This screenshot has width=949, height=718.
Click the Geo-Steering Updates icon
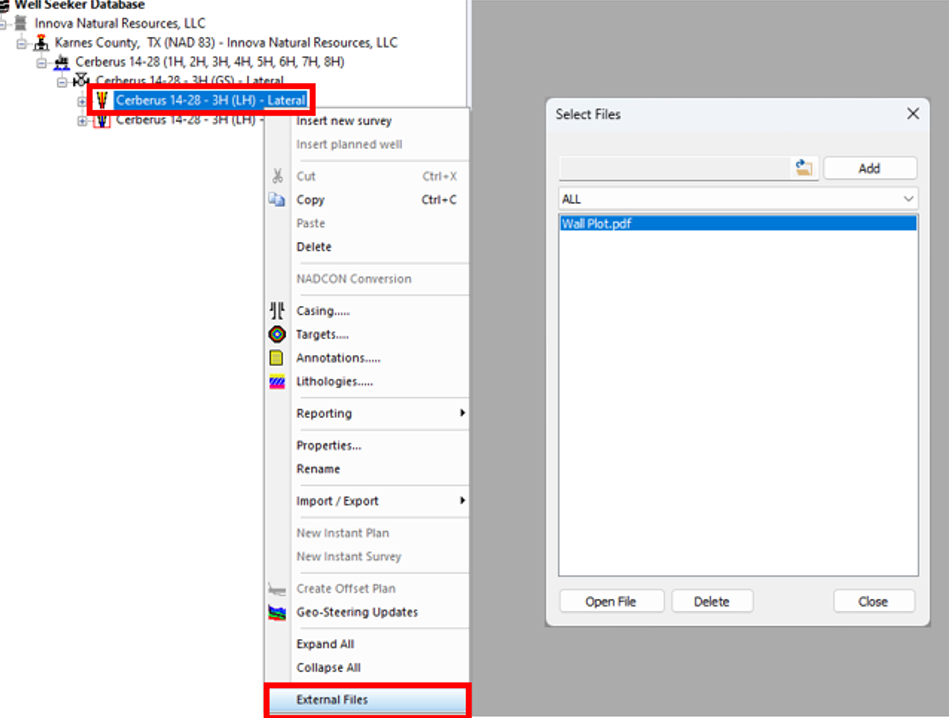tap(277, 612)
